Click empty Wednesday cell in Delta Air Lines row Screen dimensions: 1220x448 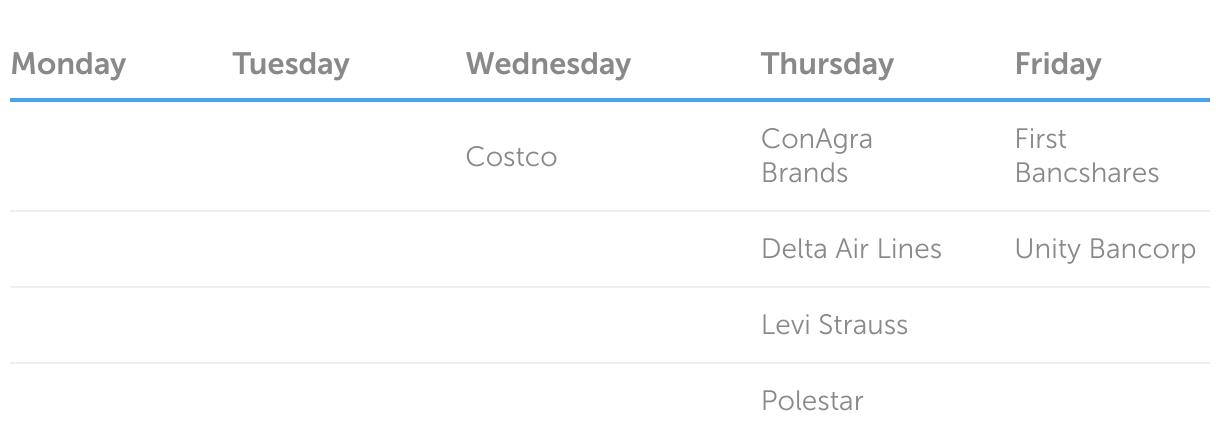tap(600, 249)
